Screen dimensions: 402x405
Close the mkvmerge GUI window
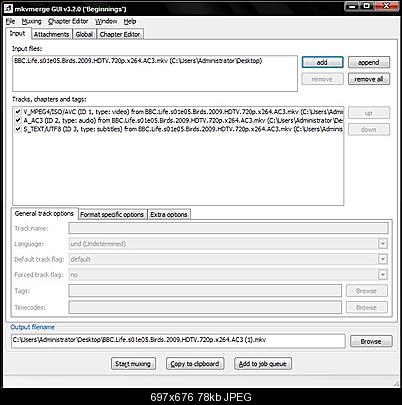coord(386,6)
